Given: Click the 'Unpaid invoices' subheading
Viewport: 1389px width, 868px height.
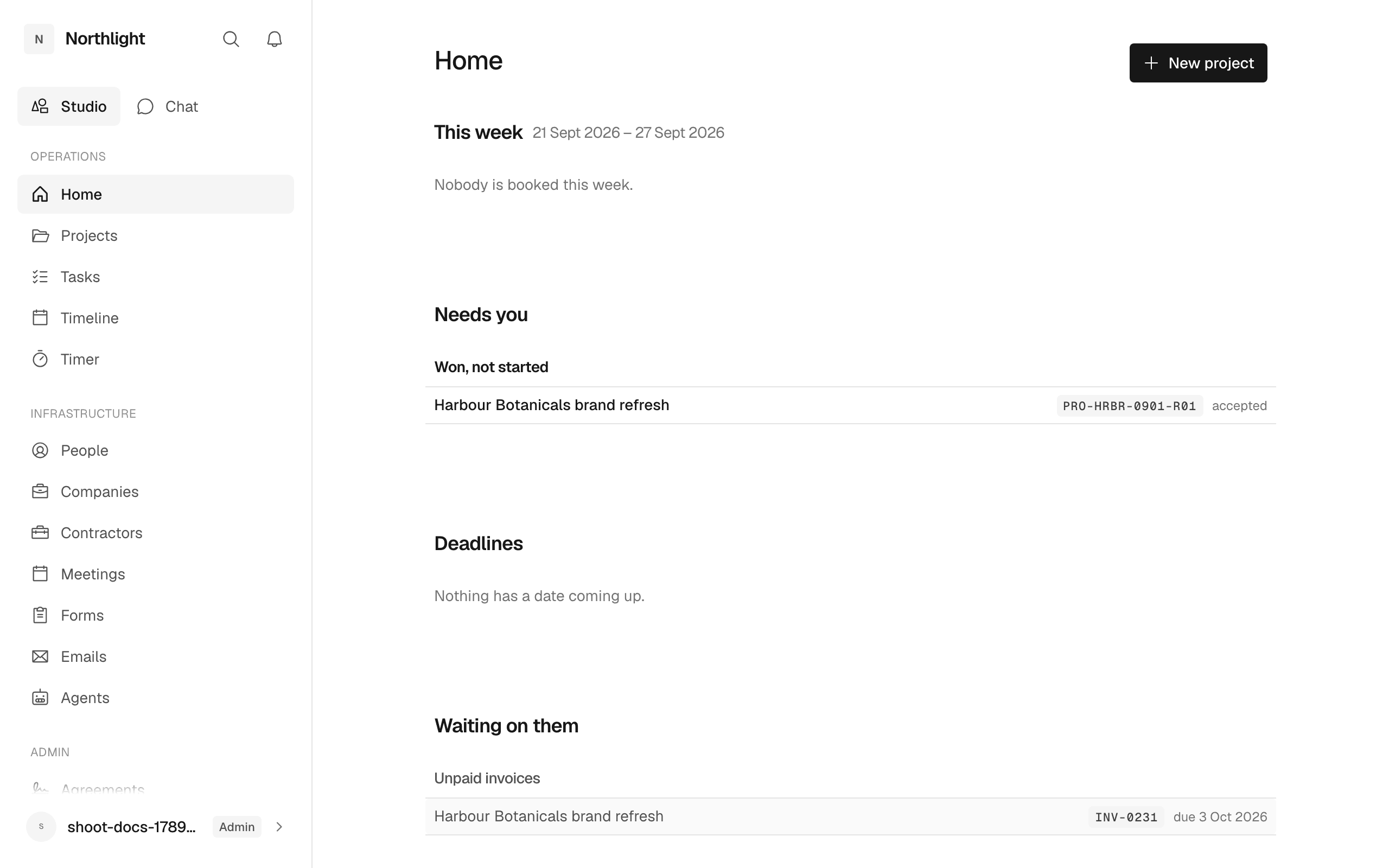Looking at the screenshot, I should [x=487, y=778].
